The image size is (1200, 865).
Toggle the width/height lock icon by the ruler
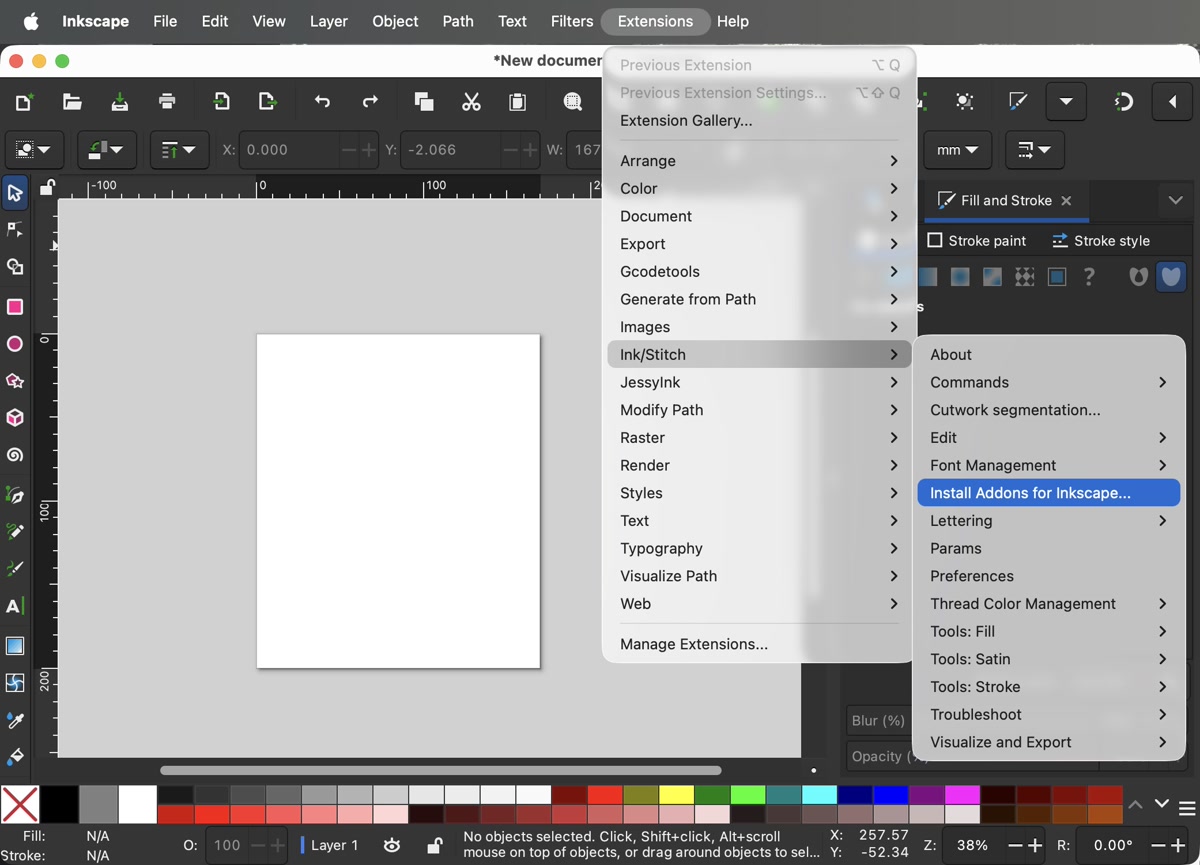pyautogui.click(x=47, y=187)
